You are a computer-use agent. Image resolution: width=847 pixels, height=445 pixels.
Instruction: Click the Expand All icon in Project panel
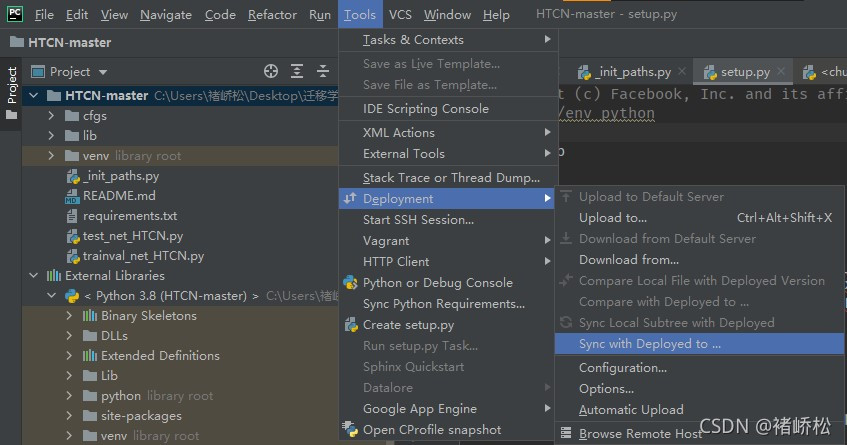tap(297, 71)
